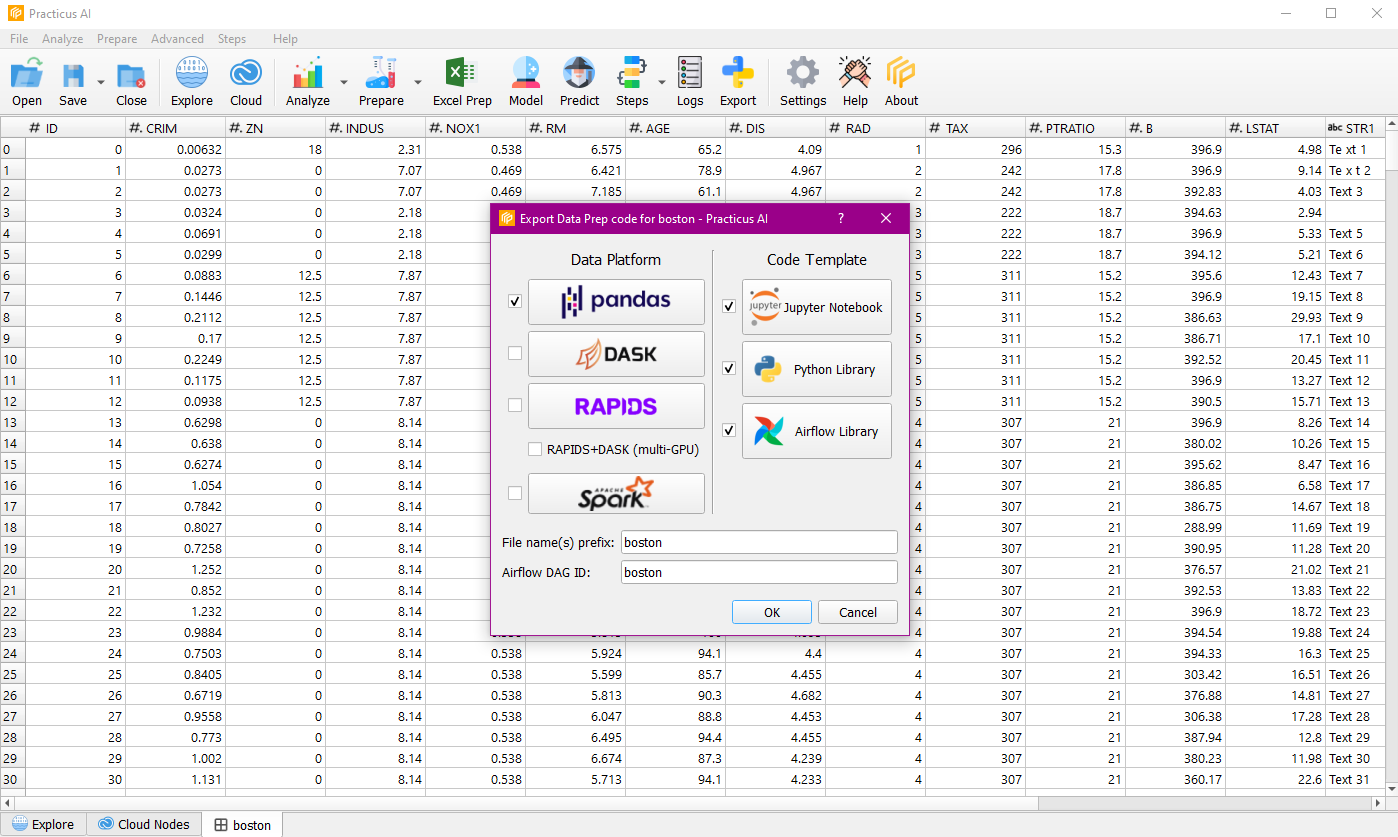Open the Analyze menu in menu bar
The width and height of the screenshot is (1398, 837).
click(62, 39)
